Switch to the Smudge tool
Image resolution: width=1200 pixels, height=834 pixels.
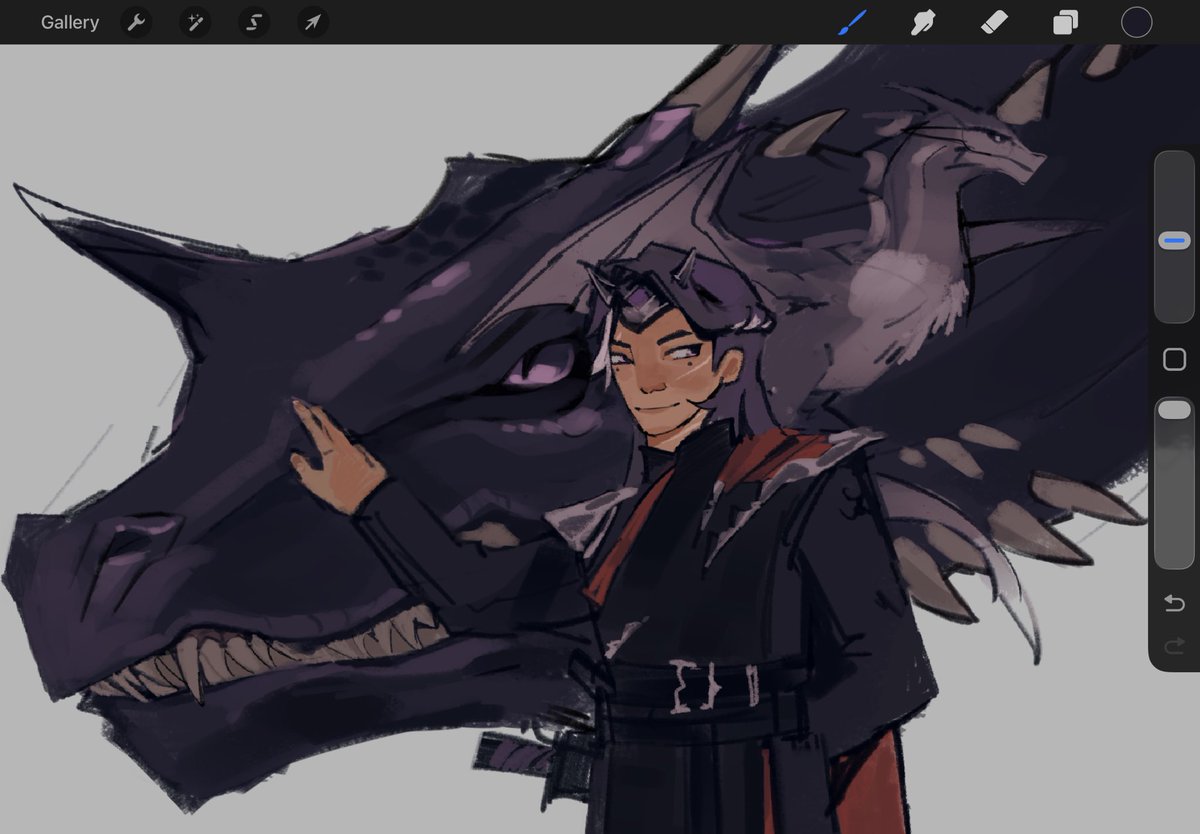tap(922, 22)
